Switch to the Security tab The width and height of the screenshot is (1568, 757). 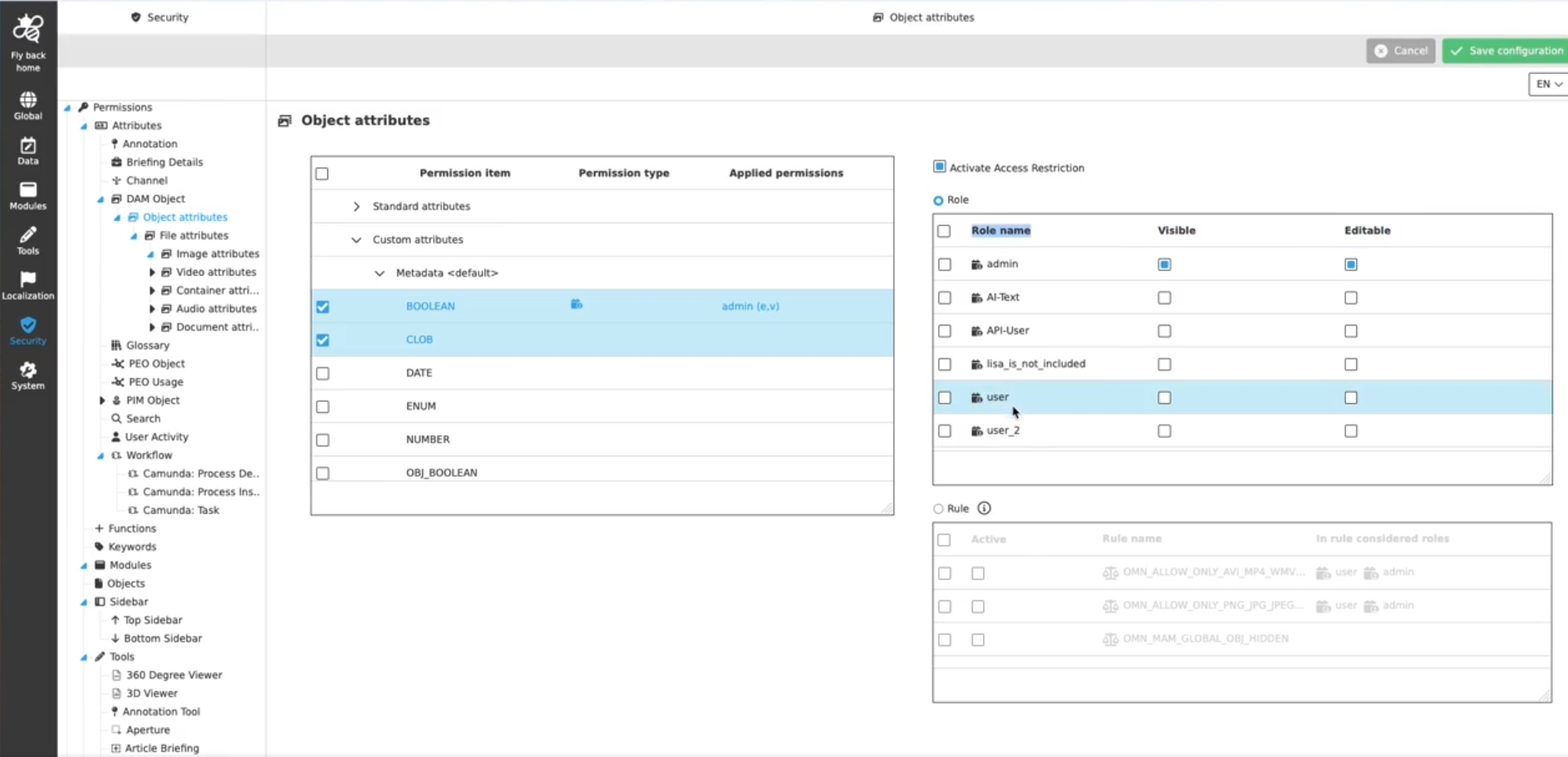[x=160, y=17]
